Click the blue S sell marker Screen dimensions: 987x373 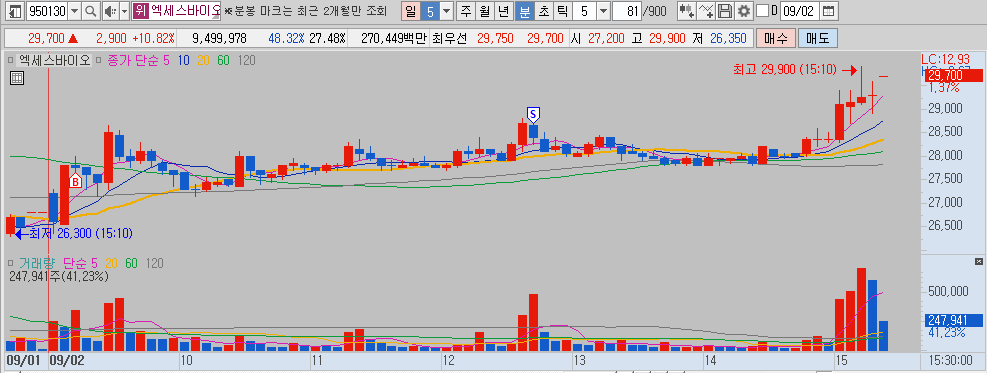(x=533, y=114)
